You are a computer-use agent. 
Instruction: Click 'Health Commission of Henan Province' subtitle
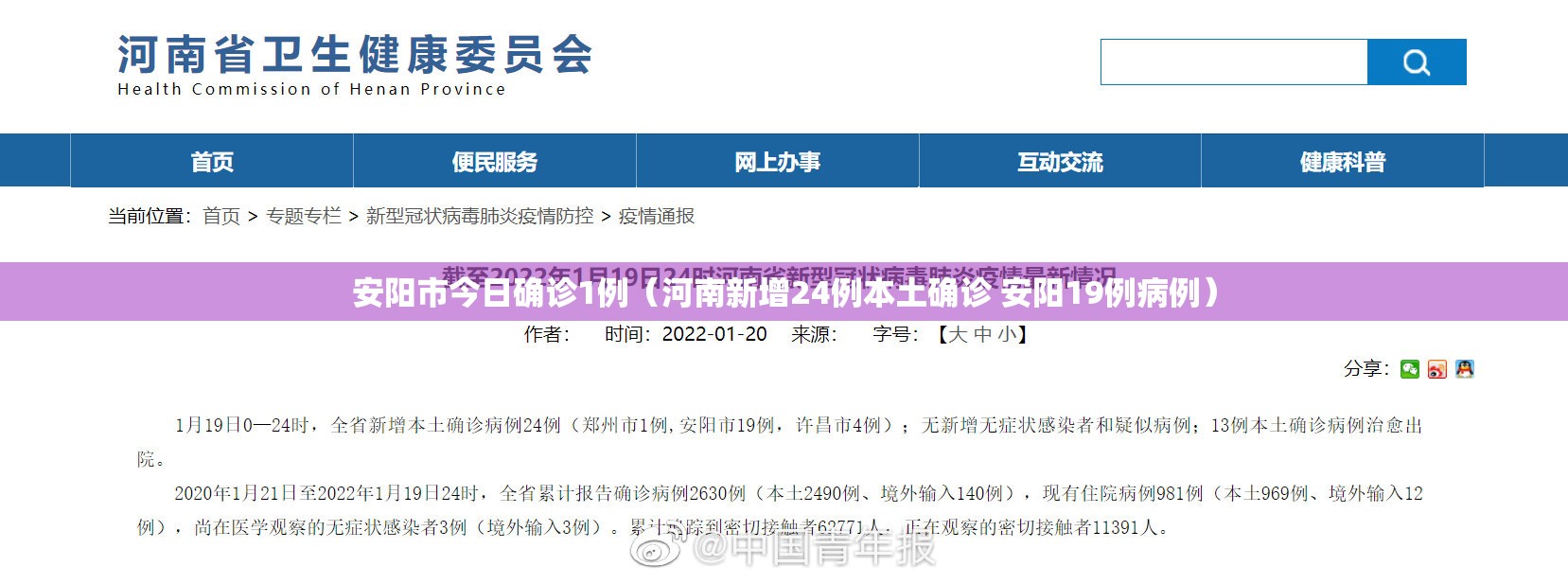click(x=311, y=89)
